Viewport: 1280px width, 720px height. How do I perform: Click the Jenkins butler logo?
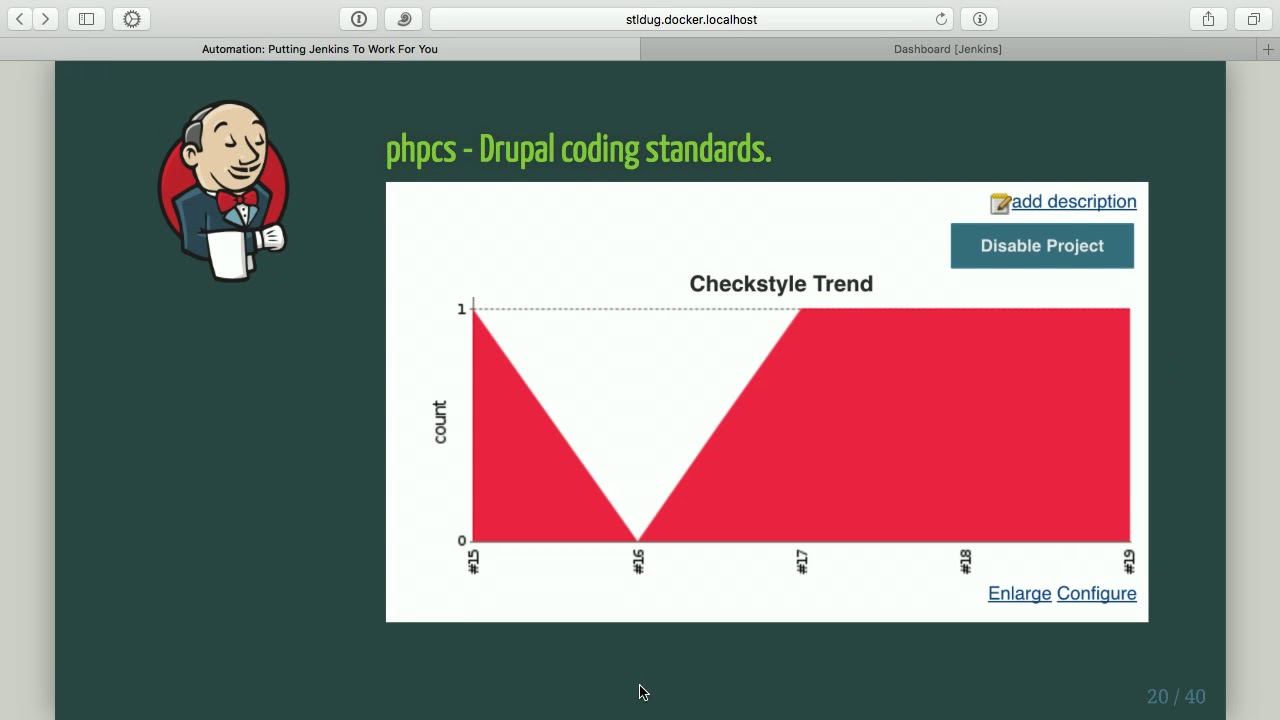pyautogui.click(x=224, y=190)
